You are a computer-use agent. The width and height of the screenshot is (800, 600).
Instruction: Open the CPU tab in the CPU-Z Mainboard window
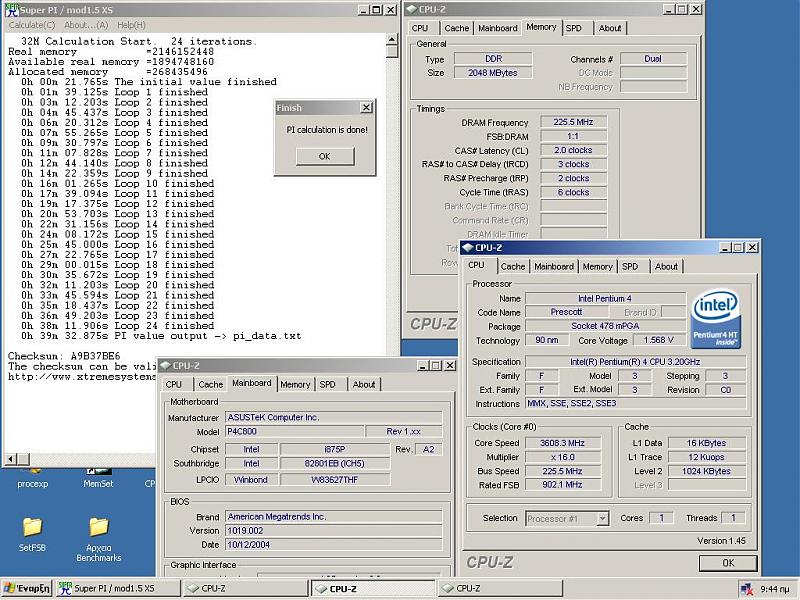[173, 384]
